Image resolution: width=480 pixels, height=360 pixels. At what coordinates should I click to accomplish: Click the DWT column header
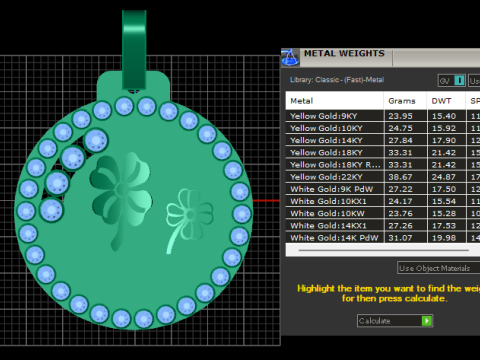coord(446,101)
